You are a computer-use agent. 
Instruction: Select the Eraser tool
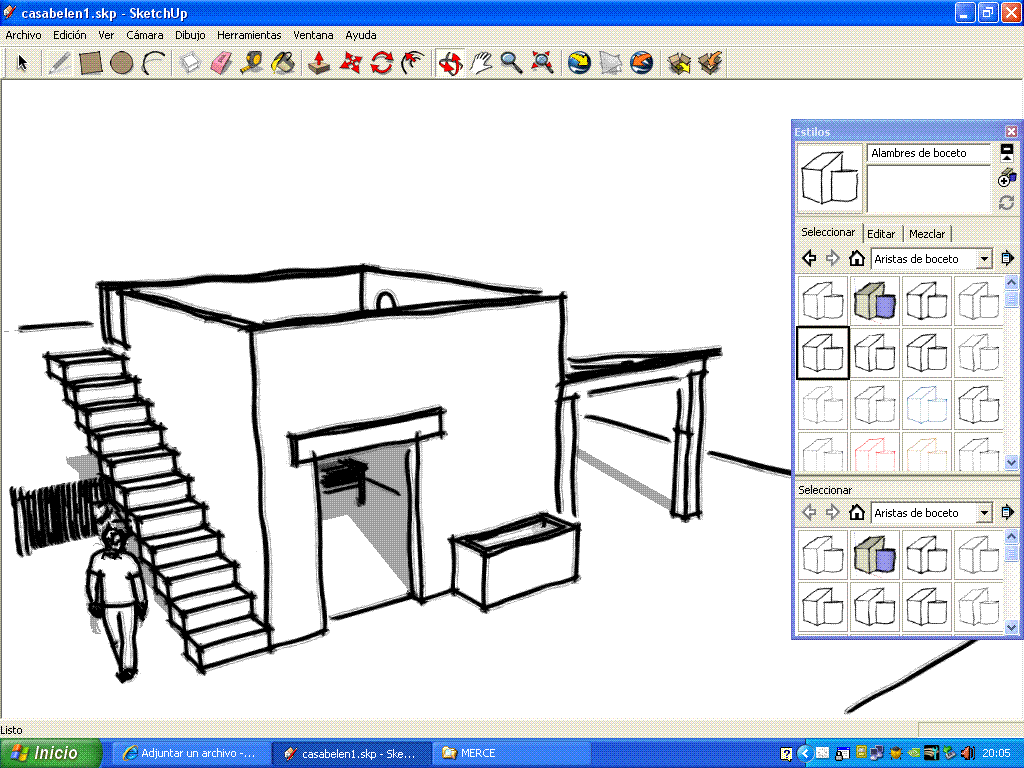point(221,63)
